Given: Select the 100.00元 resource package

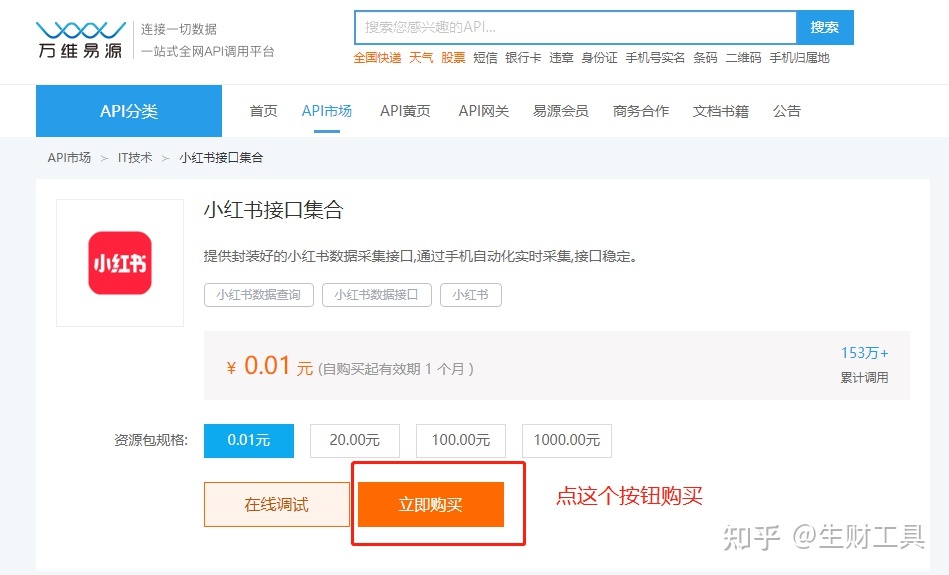Looking at the screenshot, I should 461,441.
